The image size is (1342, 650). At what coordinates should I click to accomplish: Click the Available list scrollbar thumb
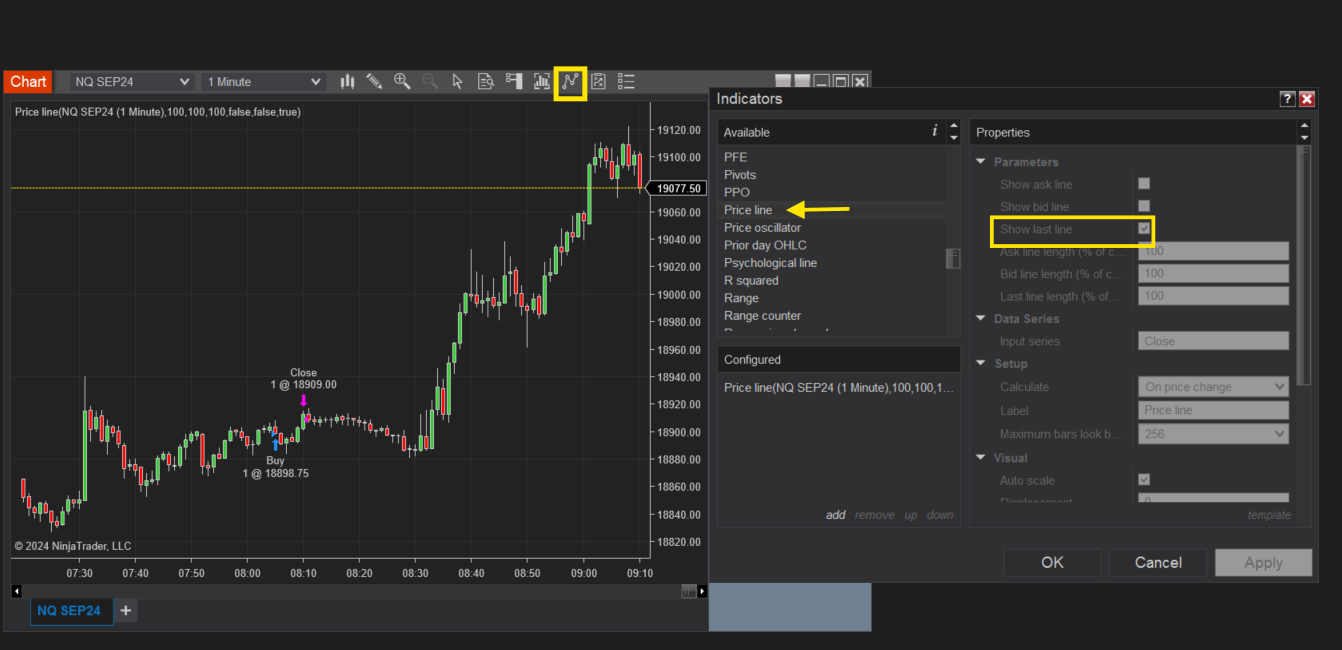click(x=953, y=258)
